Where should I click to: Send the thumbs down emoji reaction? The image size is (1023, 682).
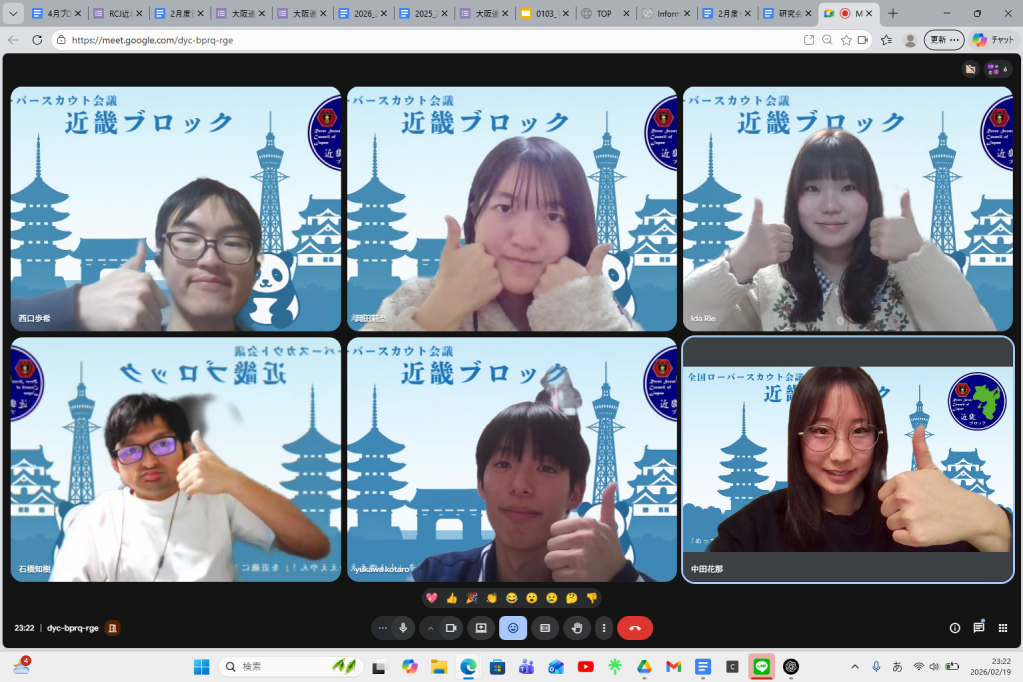point(591,598)
